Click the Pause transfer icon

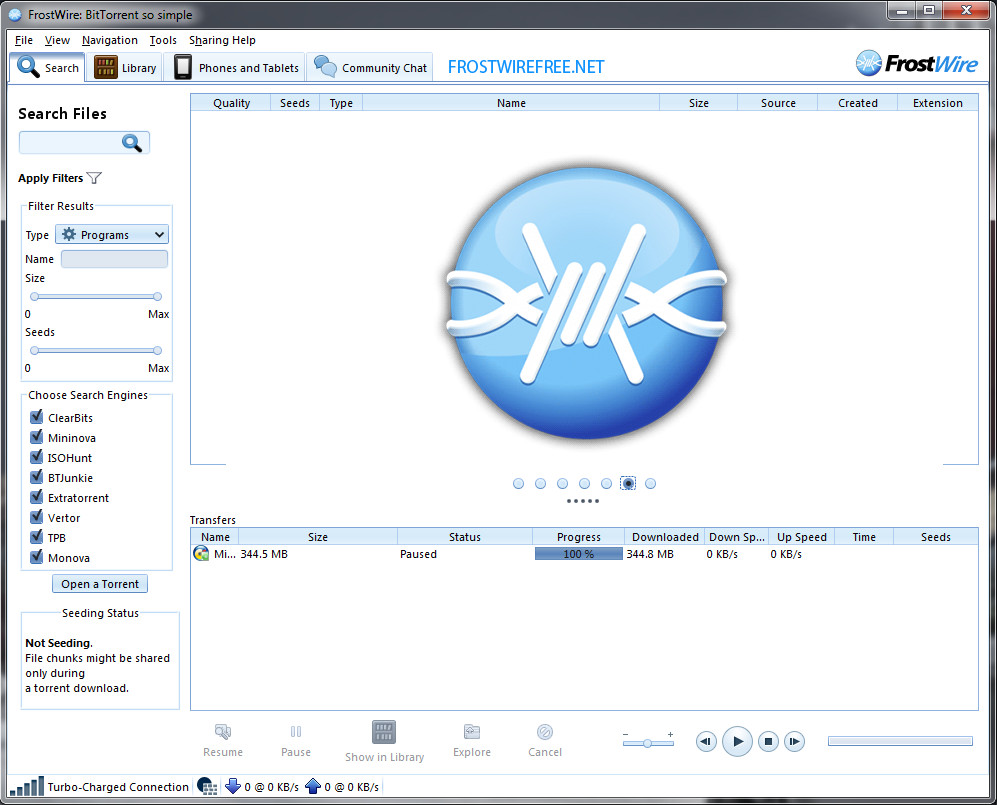point(296,732)
